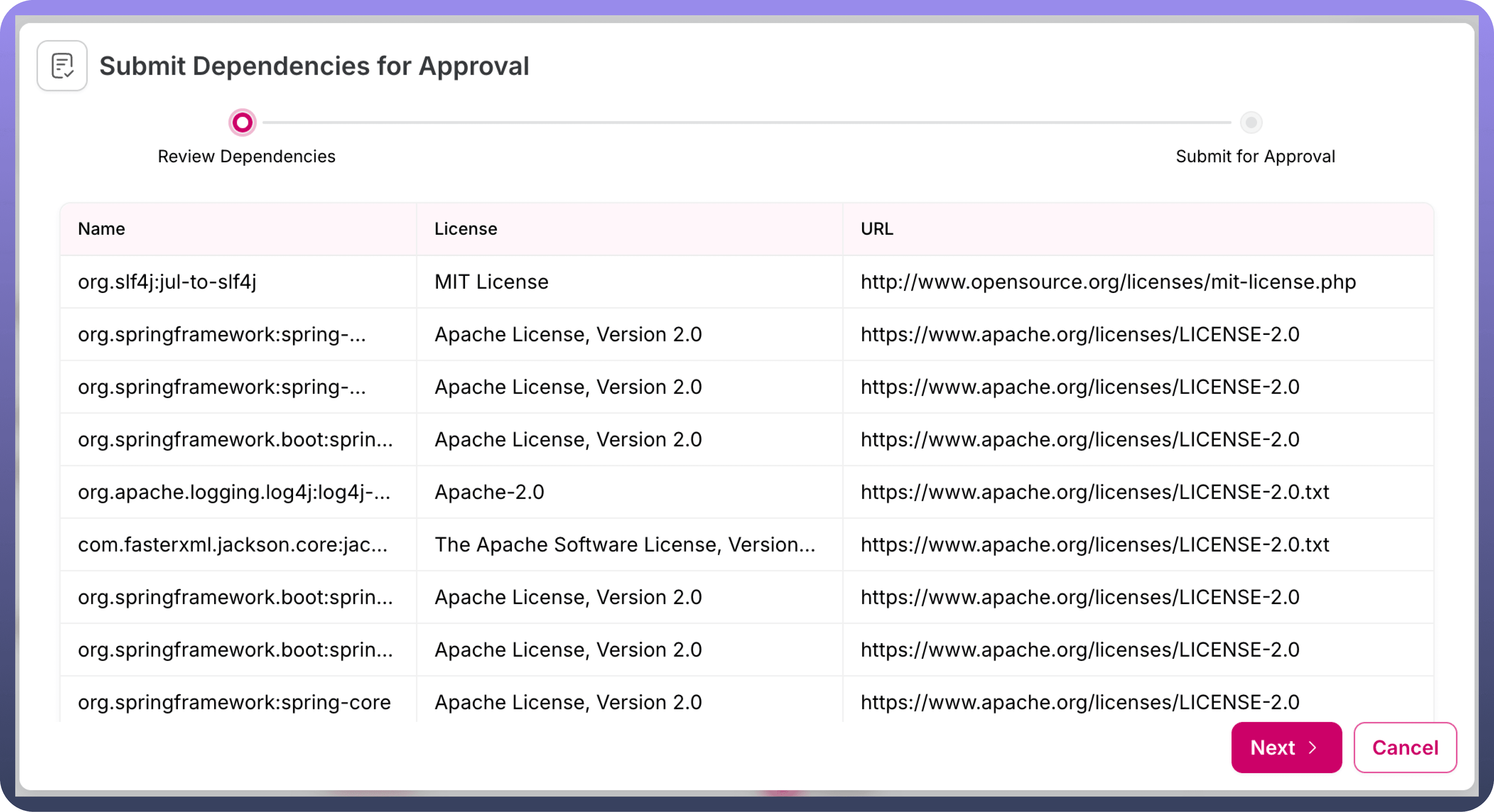Click the Submit for Approval step circle
Viewport: 1494px width, 812px height.
click(1251, 122)
